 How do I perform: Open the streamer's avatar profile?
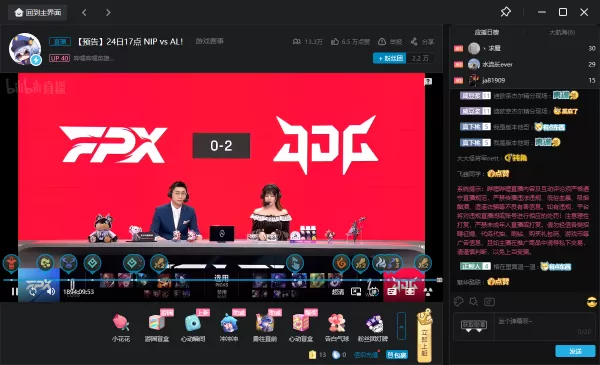[x=25, y=49]
